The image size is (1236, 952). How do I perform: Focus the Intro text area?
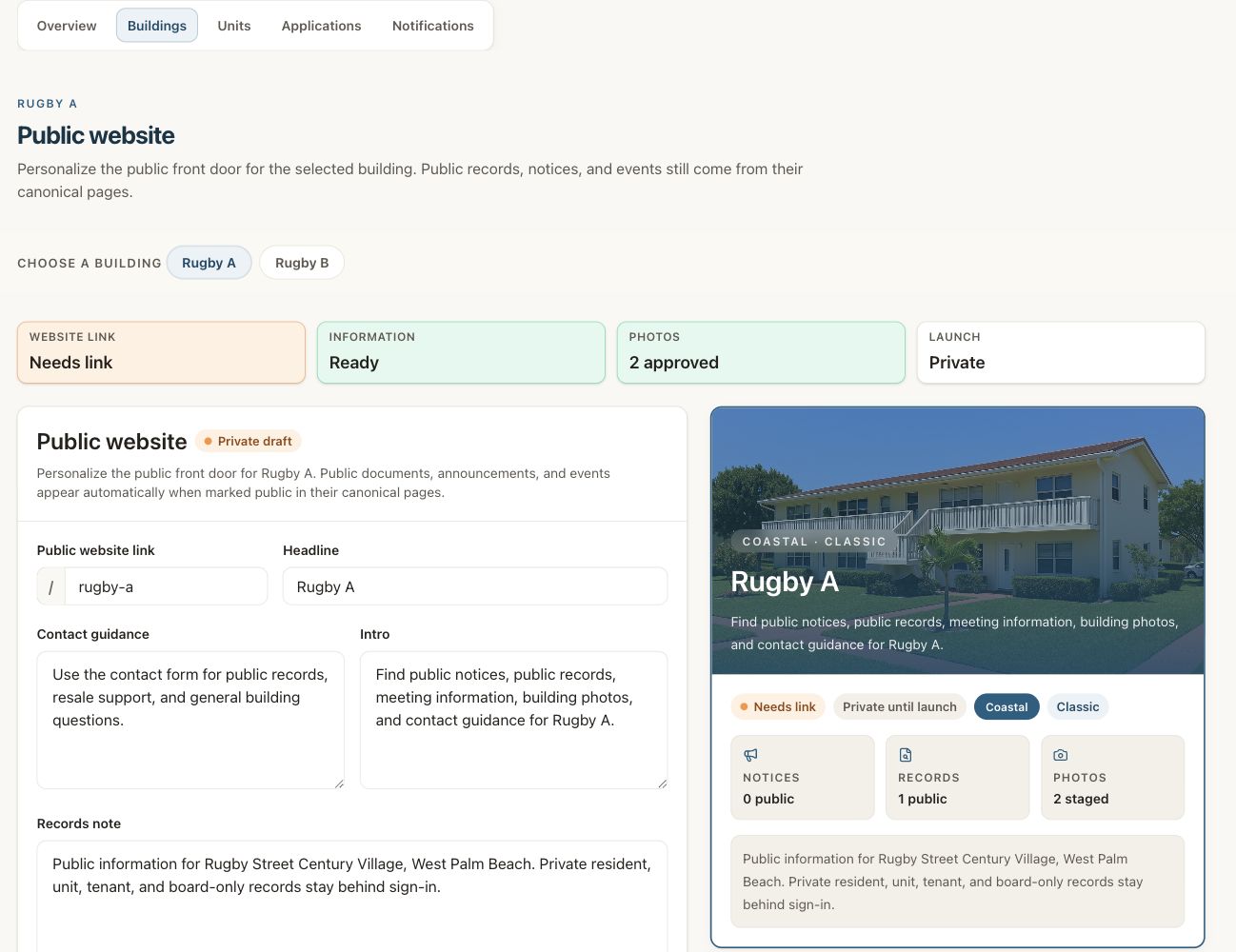[x=514, y=720]
